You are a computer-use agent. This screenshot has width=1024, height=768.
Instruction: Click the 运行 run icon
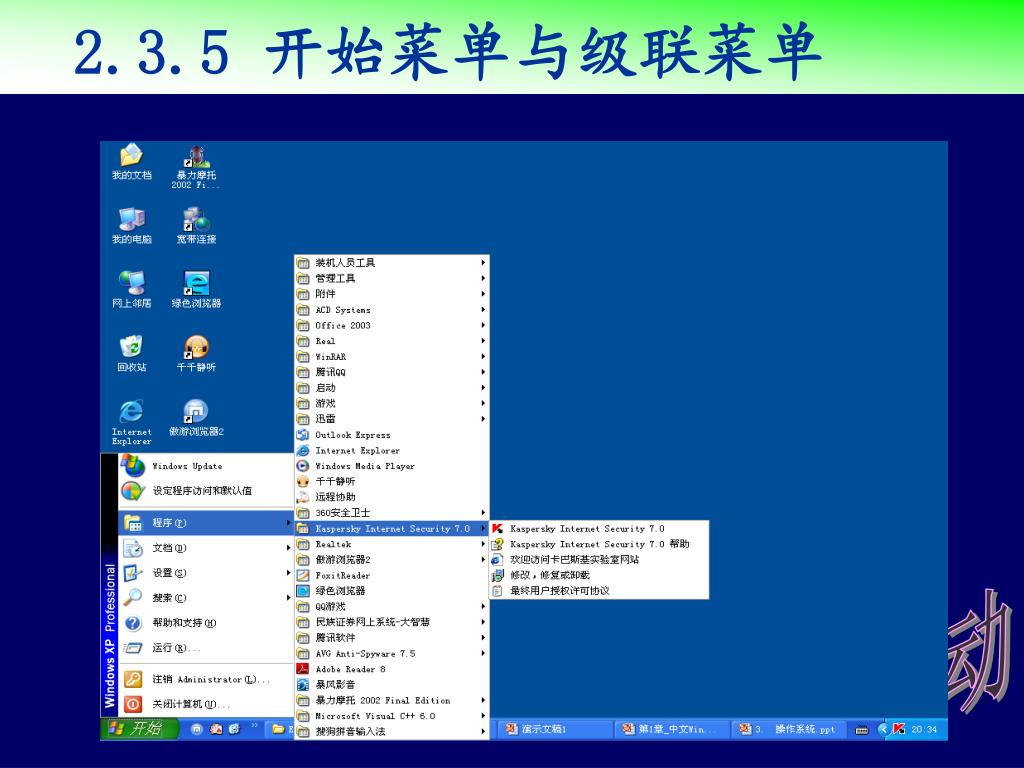[x=133, y=648]
